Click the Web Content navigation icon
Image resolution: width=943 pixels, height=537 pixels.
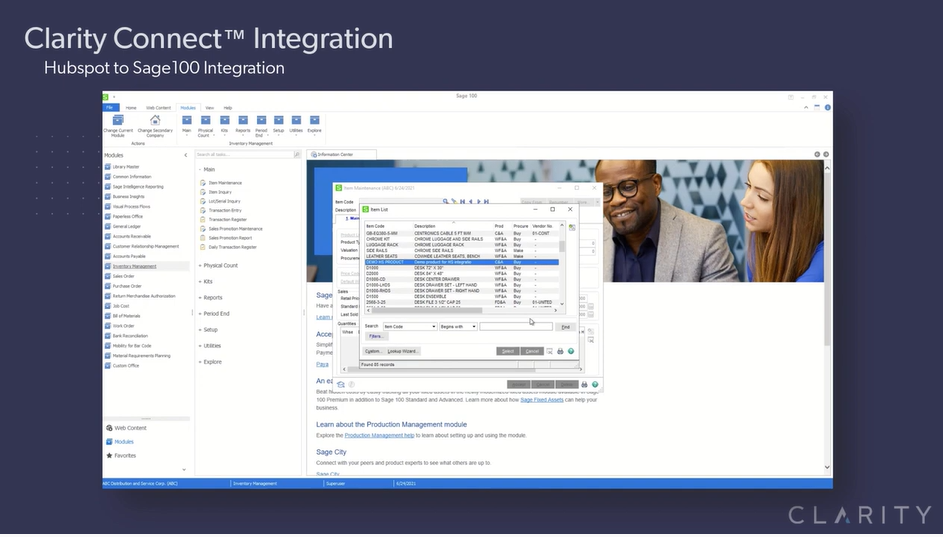(109, 428)
